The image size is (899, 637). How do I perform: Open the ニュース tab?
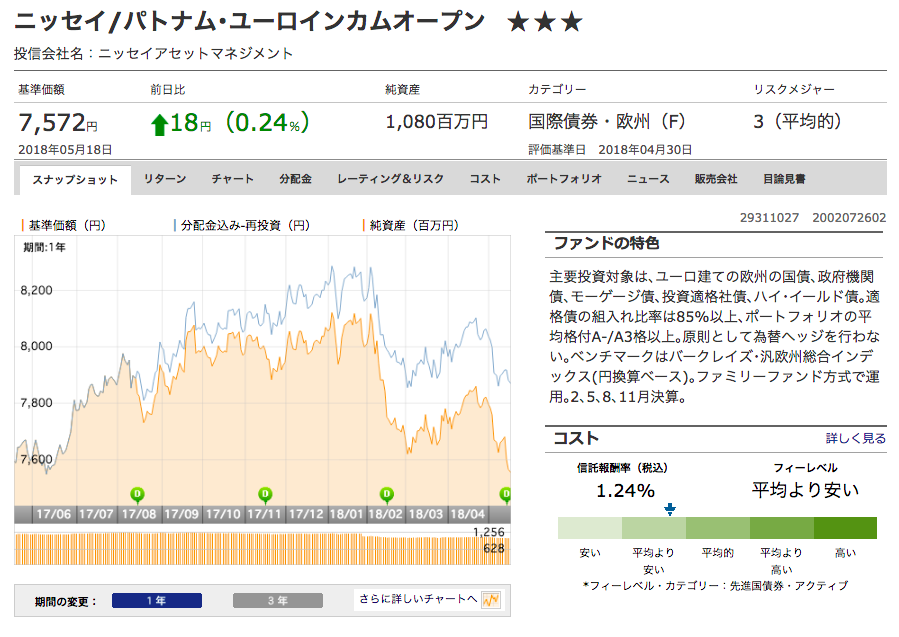pyautogui.click(x=648, y=179)
